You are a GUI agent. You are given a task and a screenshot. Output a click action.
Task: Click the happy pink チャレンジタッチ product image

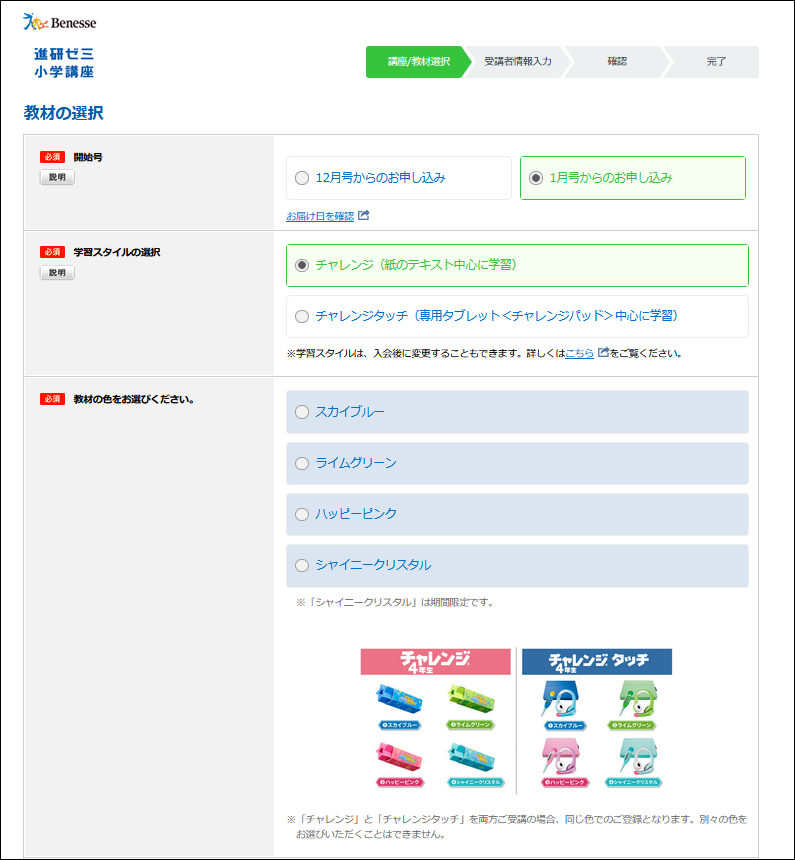click(562, 755)
